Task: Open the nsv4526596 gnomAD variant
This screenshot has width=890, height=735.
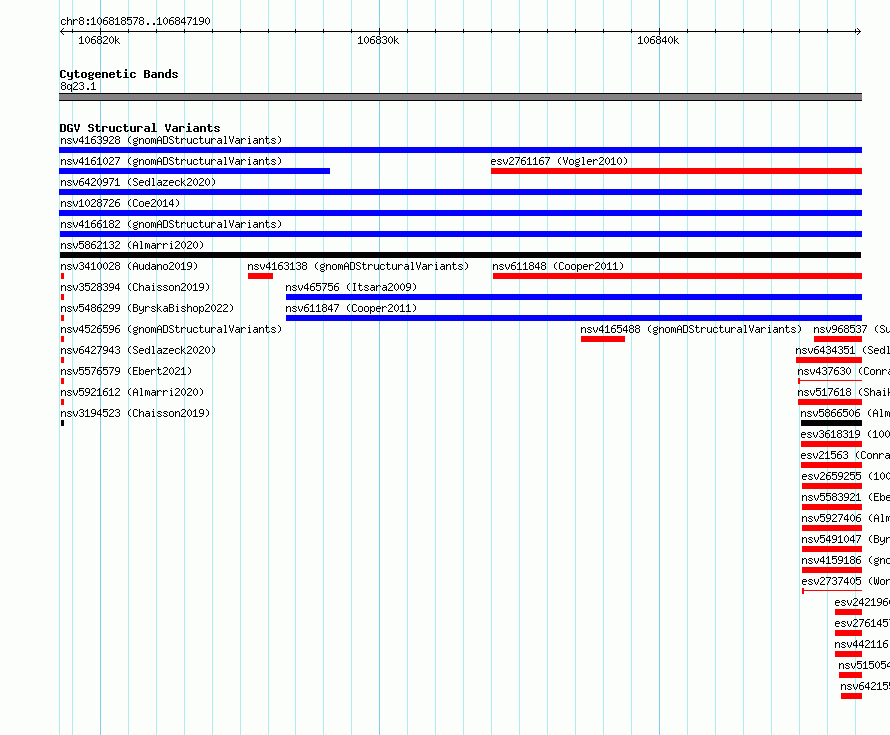Action: click(x=171, y=329)
